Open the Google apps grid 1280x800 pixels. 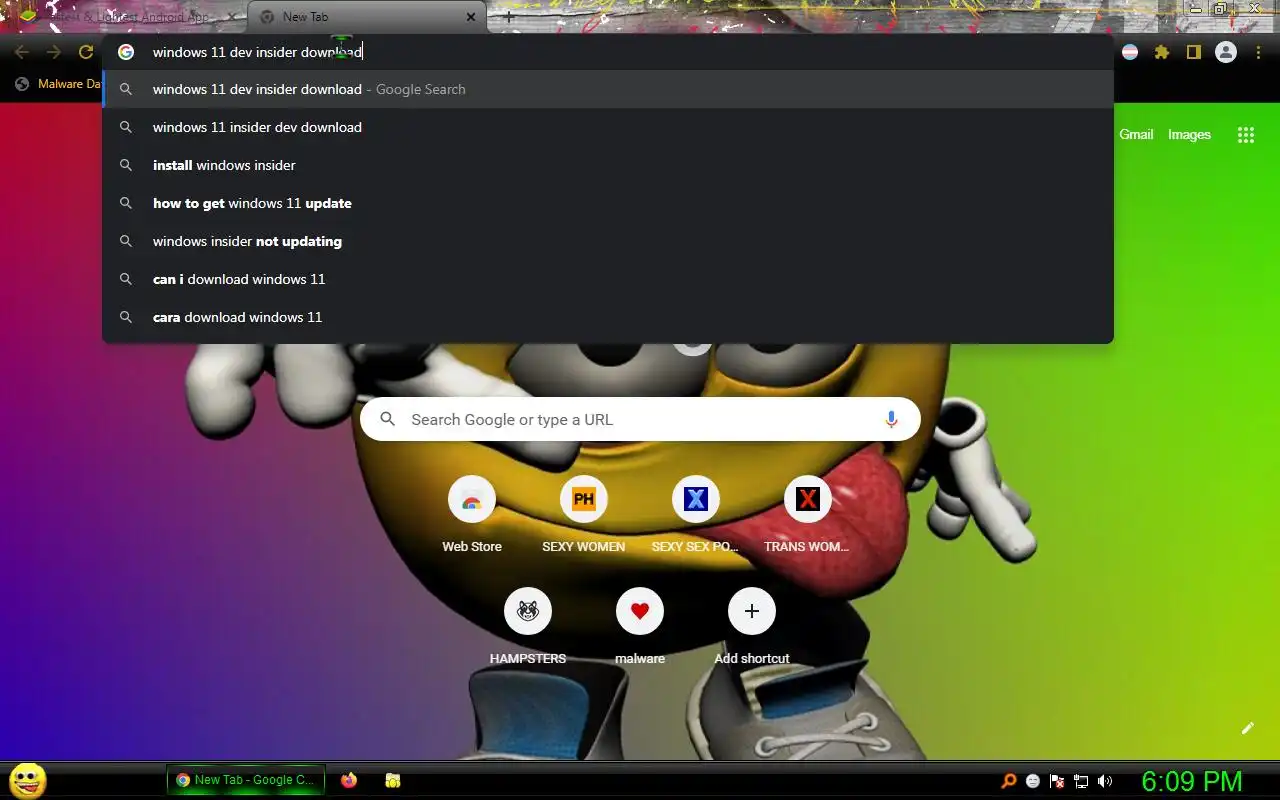tap(1246, 135)
